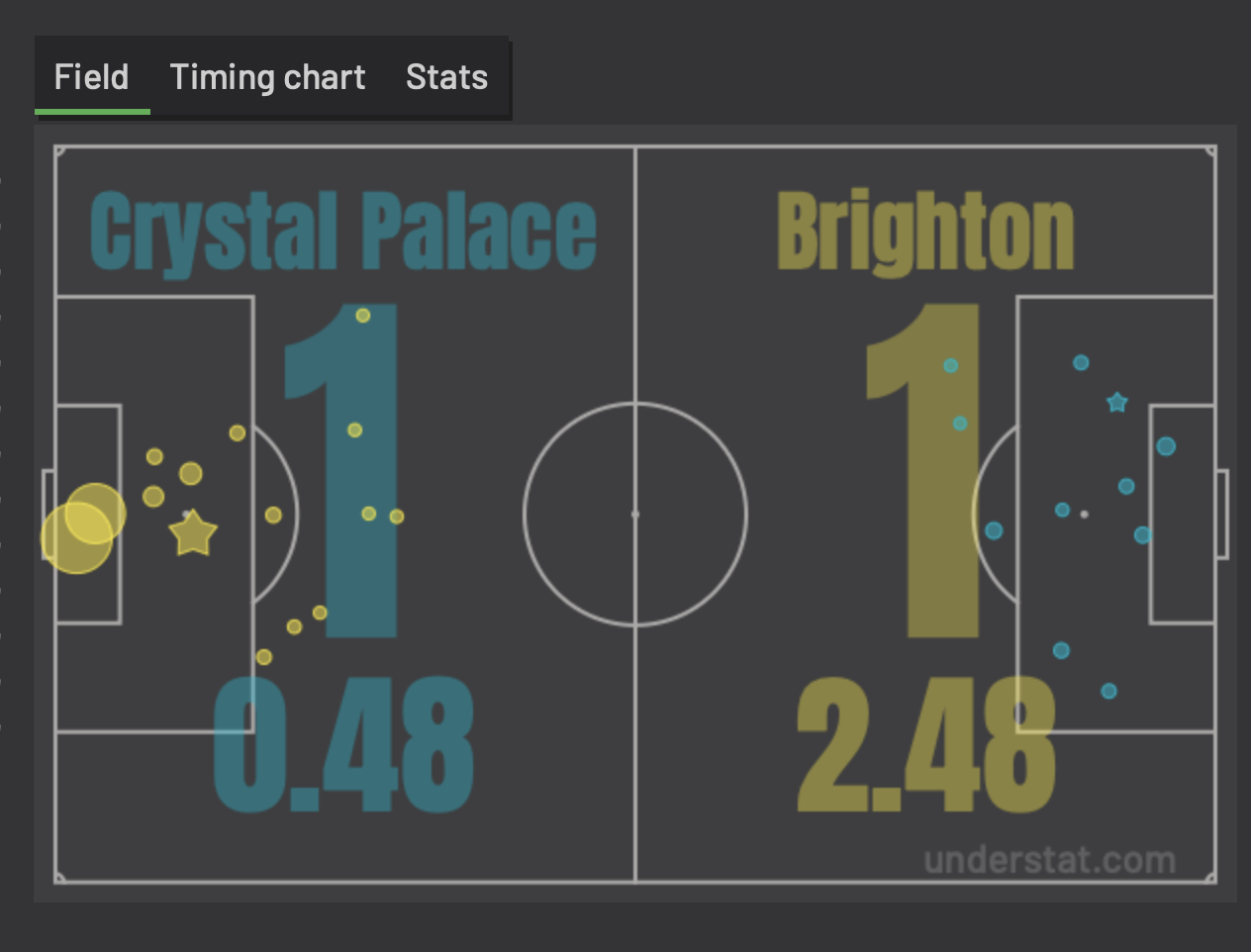Click the lowest yellow shot dot near box edge
The width and height of the screenshot is (1251, 952).
[264, 657]
